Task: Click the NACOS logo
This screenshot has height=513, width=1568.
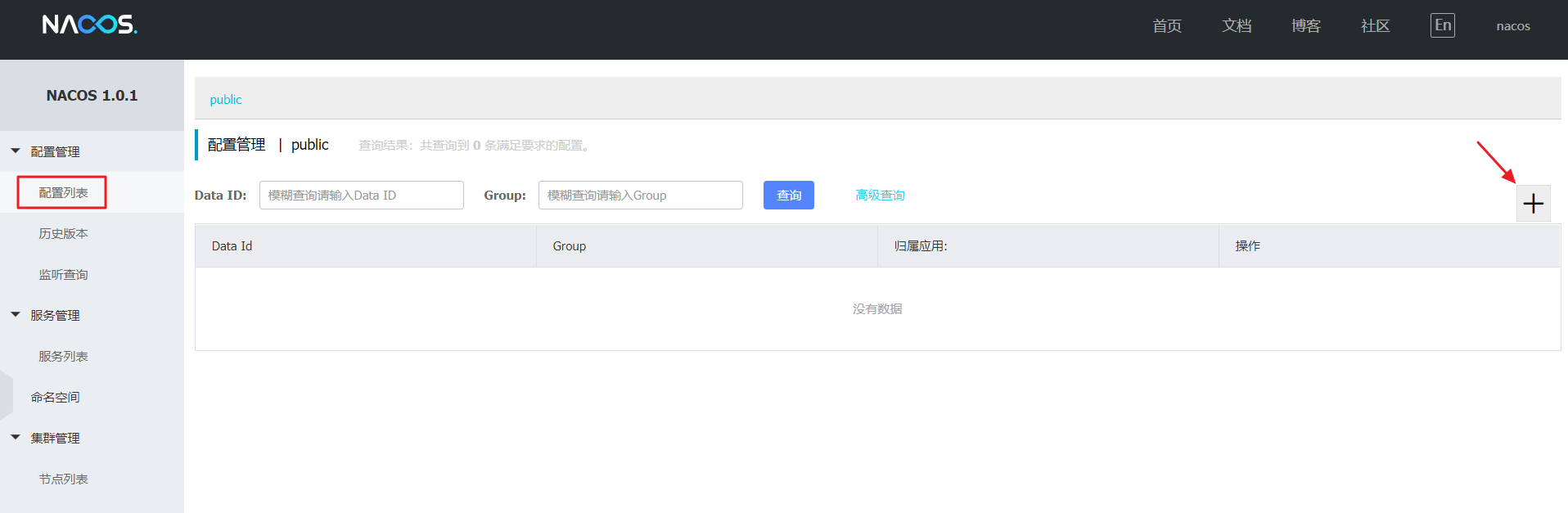Action: click(x=89, y=25)
